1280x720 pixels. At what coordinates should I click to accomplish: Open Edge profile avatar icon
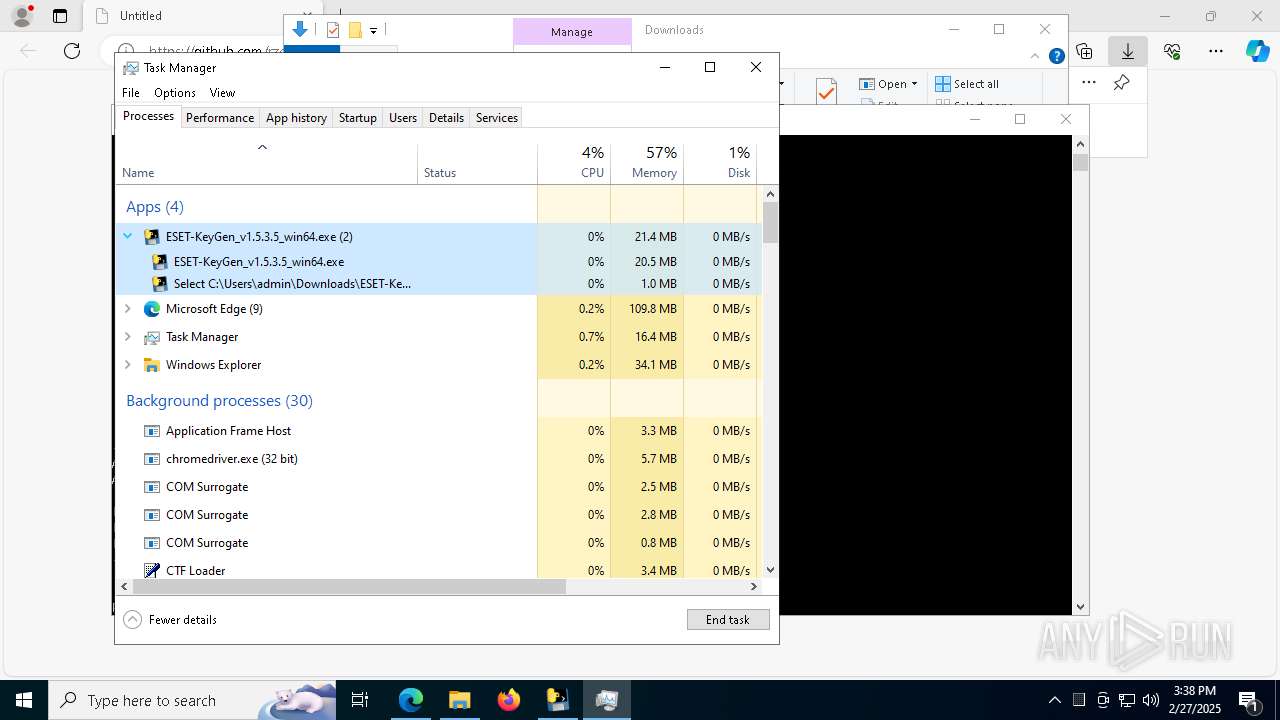pyautogui.click(x=22, y=16)
